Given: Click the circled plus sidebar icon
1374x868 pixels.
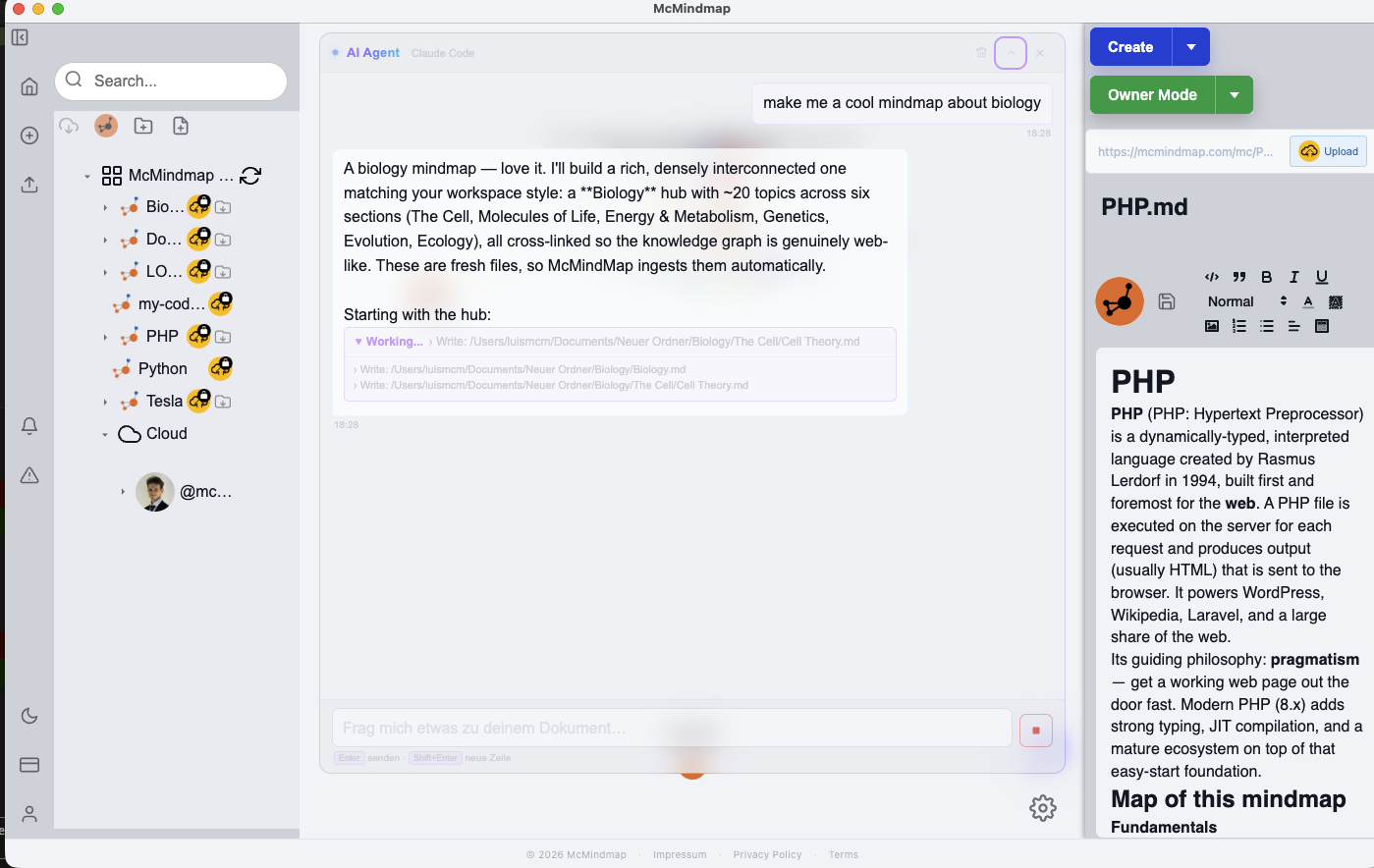Looking at the screenshot, I should click(29, 136).
